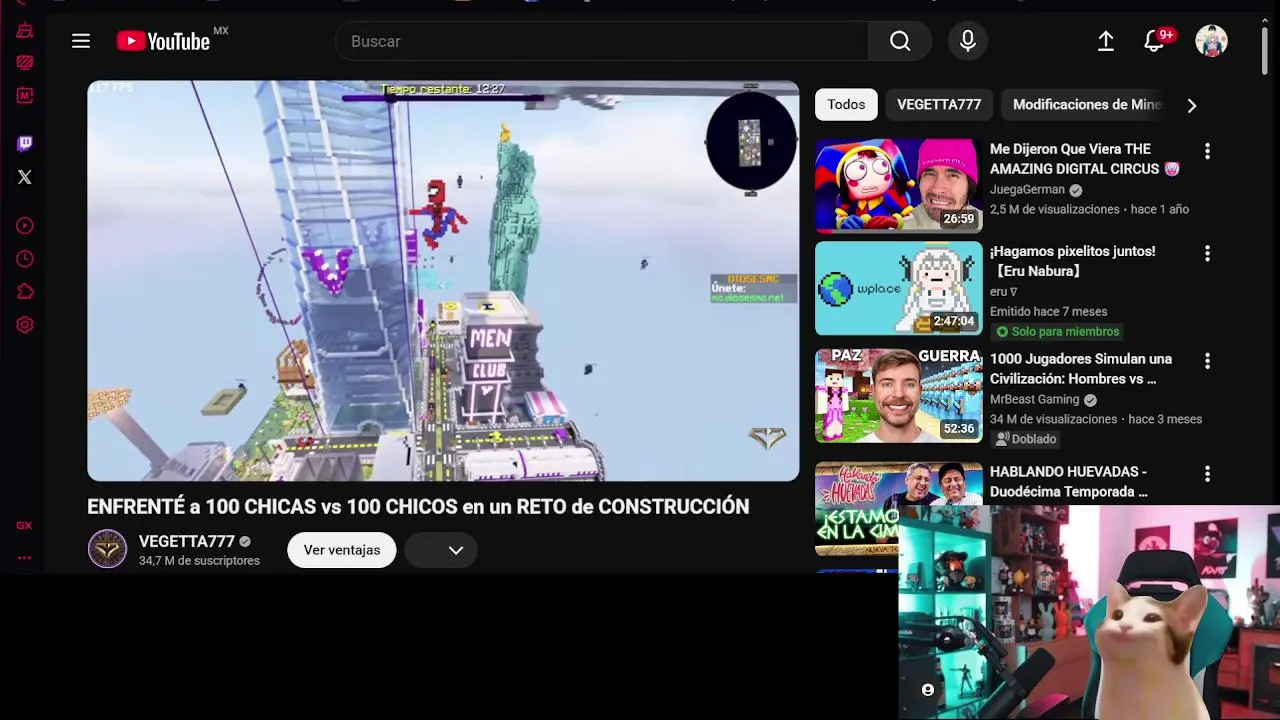This screenshot has width=1280, height=720.
Task: Open the 1000 Jugadores Simulan video title
Action: pos(1081,369)
